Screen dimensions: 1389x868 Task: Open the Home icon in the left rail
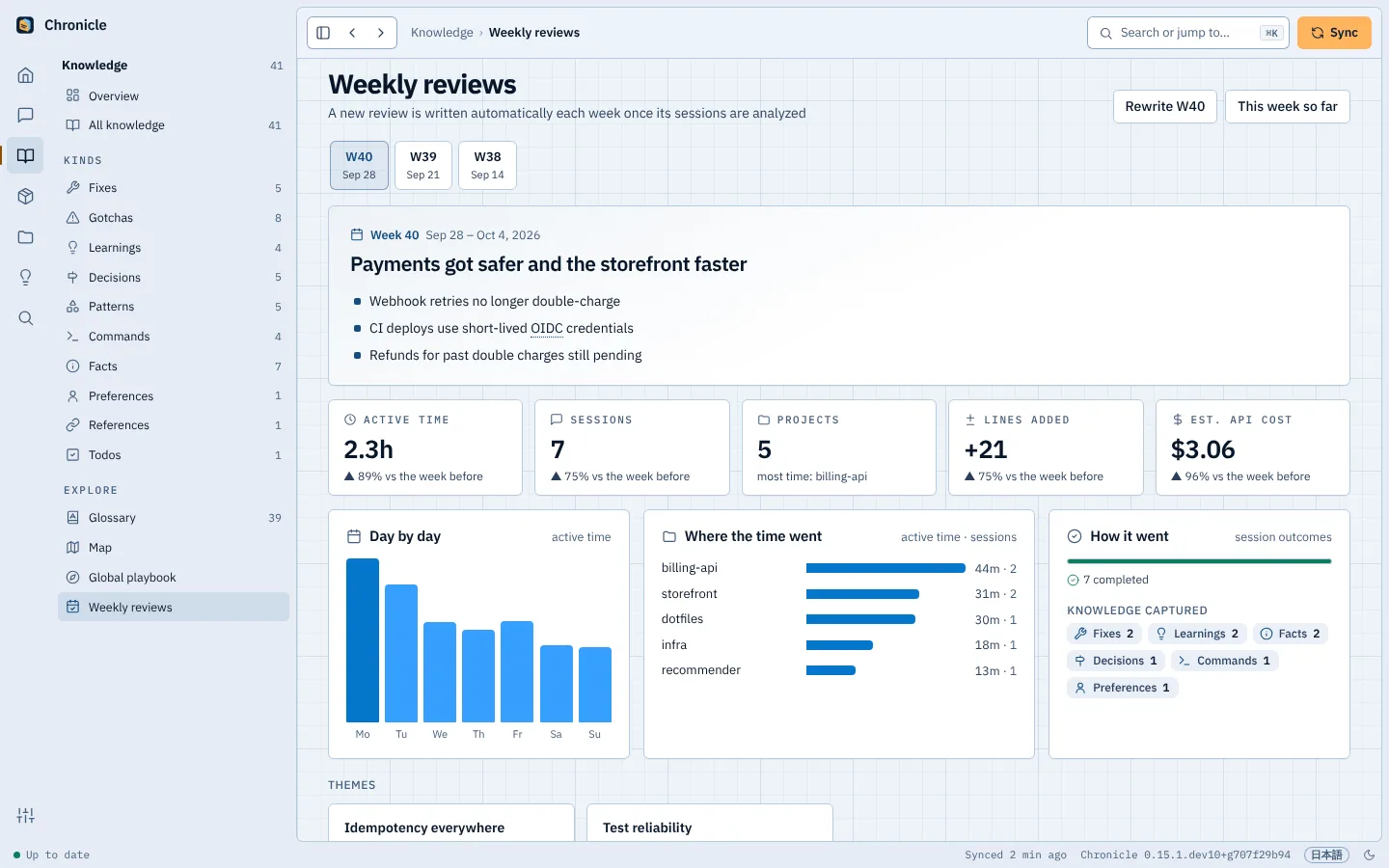(26, 75)
